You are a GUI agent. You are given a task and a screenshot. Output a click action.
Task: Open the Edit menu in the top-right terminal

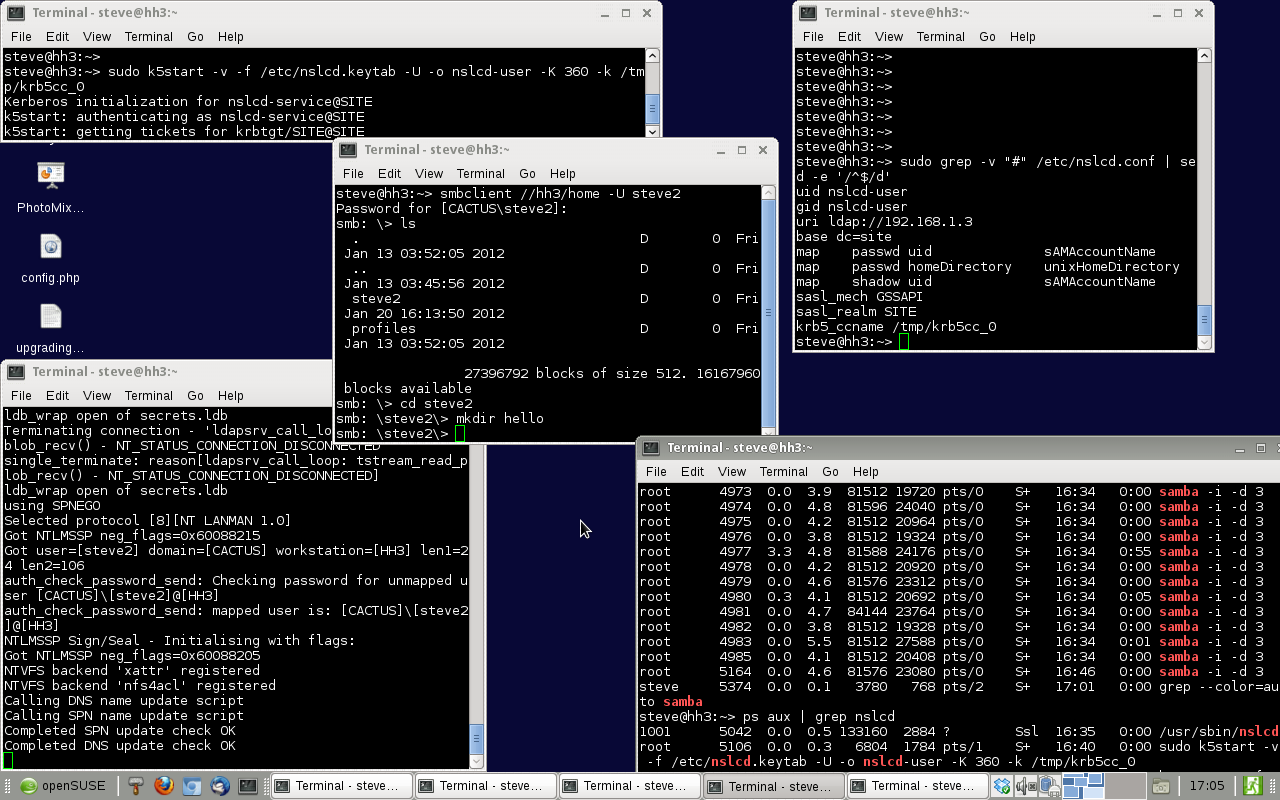pos(849,36)
